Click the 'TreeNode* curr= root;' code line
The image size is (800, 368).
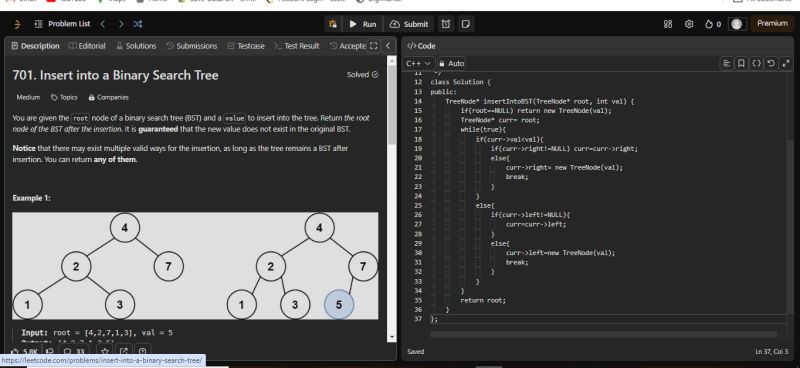[x=499, y=120]
